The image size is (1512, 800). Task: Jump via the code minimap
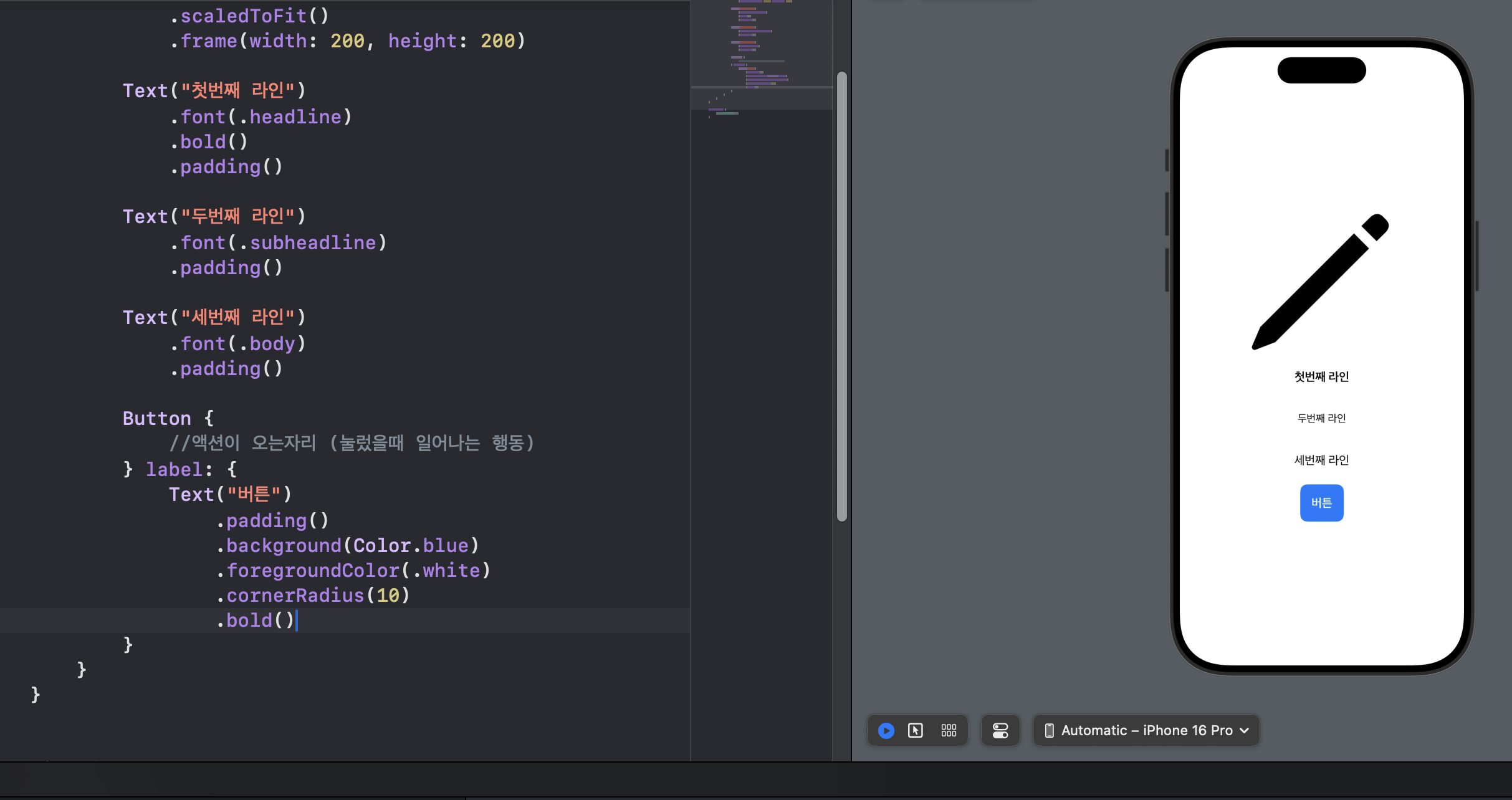click(x=760, y=56)
